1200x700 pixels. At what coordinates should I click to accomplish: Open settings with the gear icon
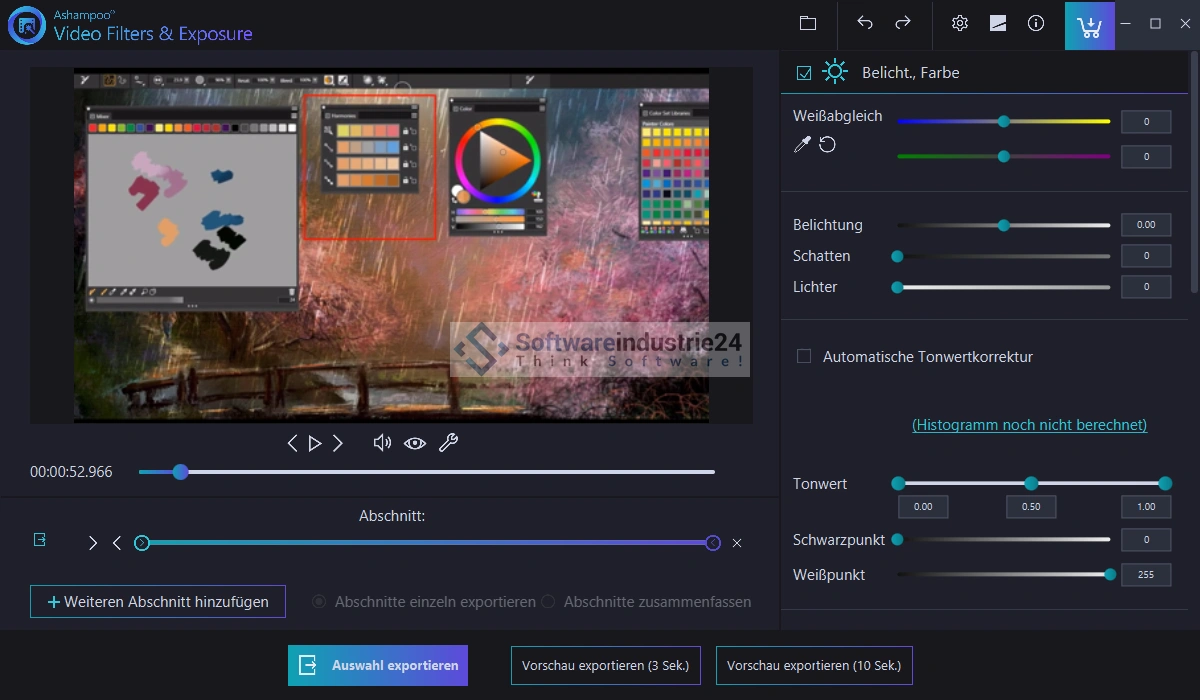point(960,23)
